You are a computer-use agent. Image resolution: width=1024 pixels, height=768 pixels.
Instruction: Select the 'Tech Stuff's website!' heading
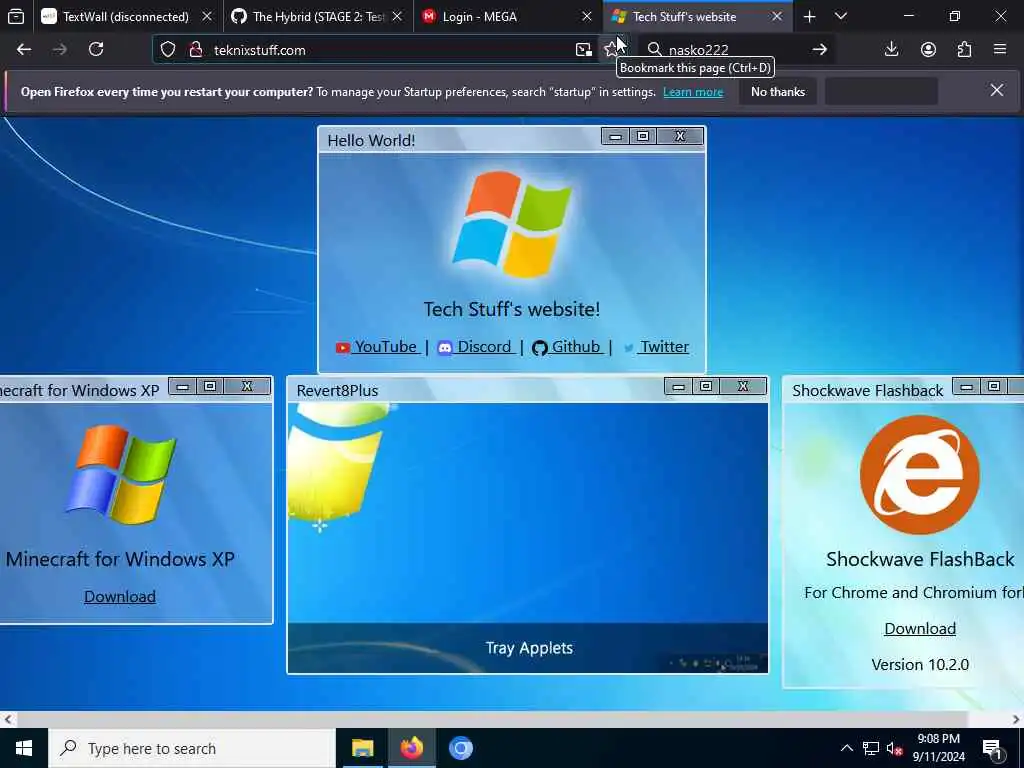[x=511, y=309]
